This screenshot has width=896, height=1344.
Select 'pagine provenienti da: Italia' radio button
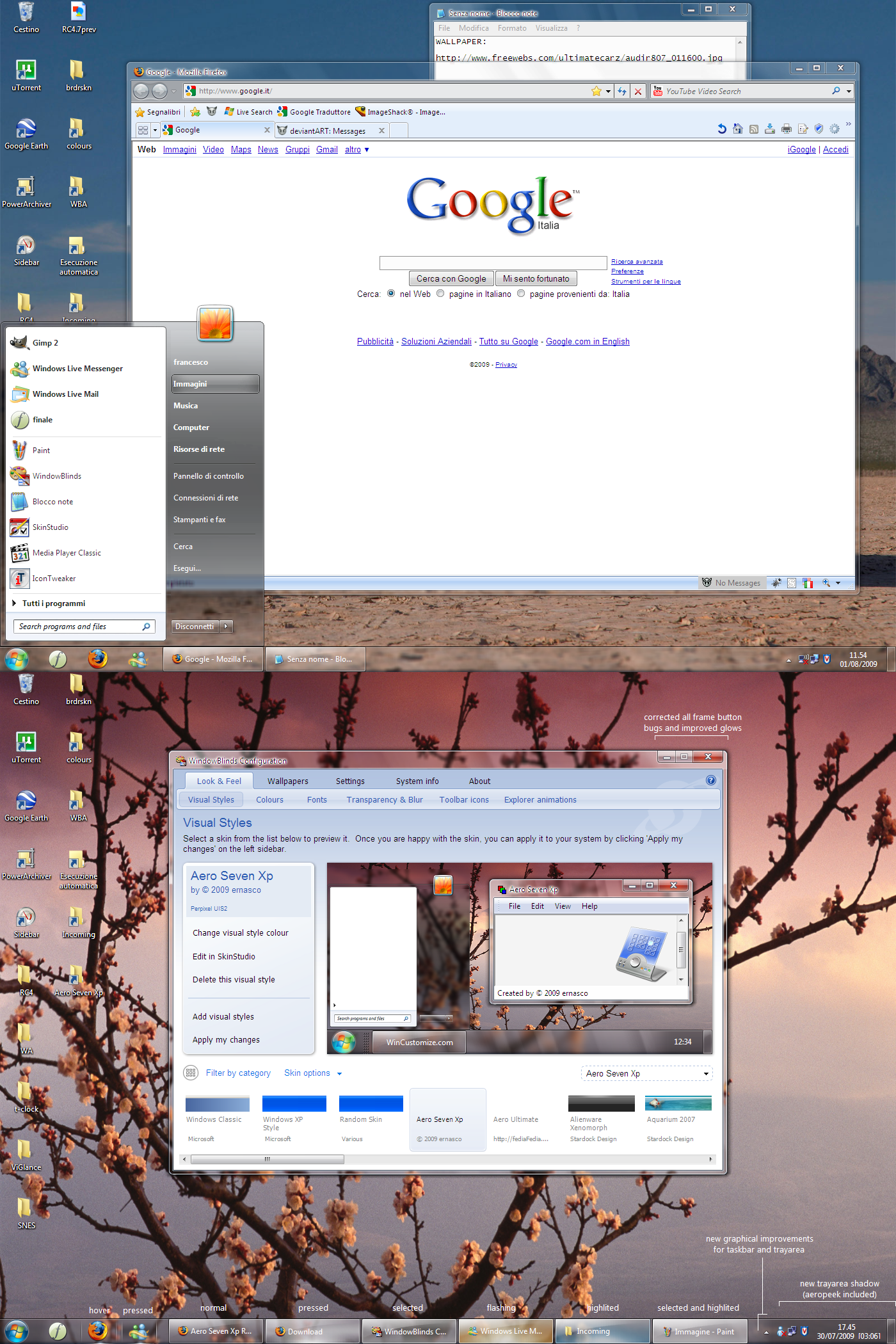521,294
